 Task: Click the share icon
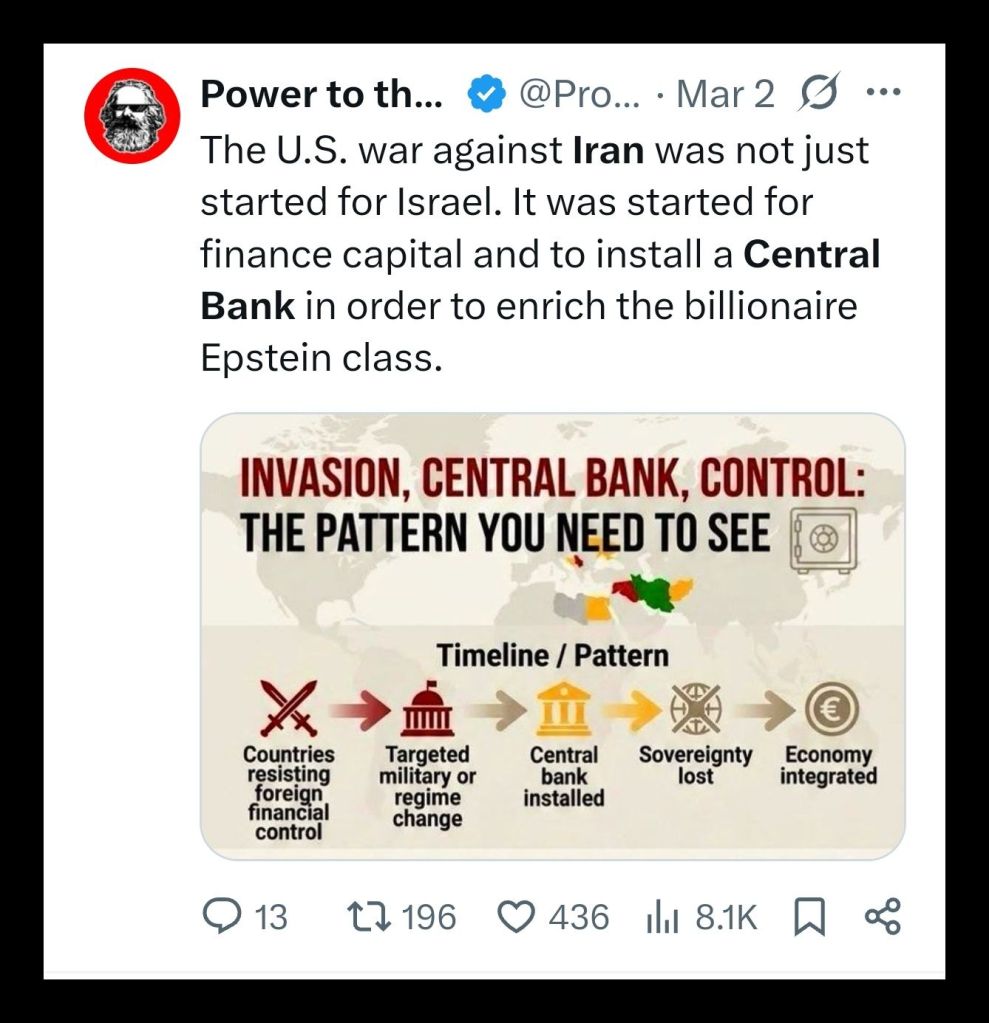pyautogui.click(x=882, y=916)
